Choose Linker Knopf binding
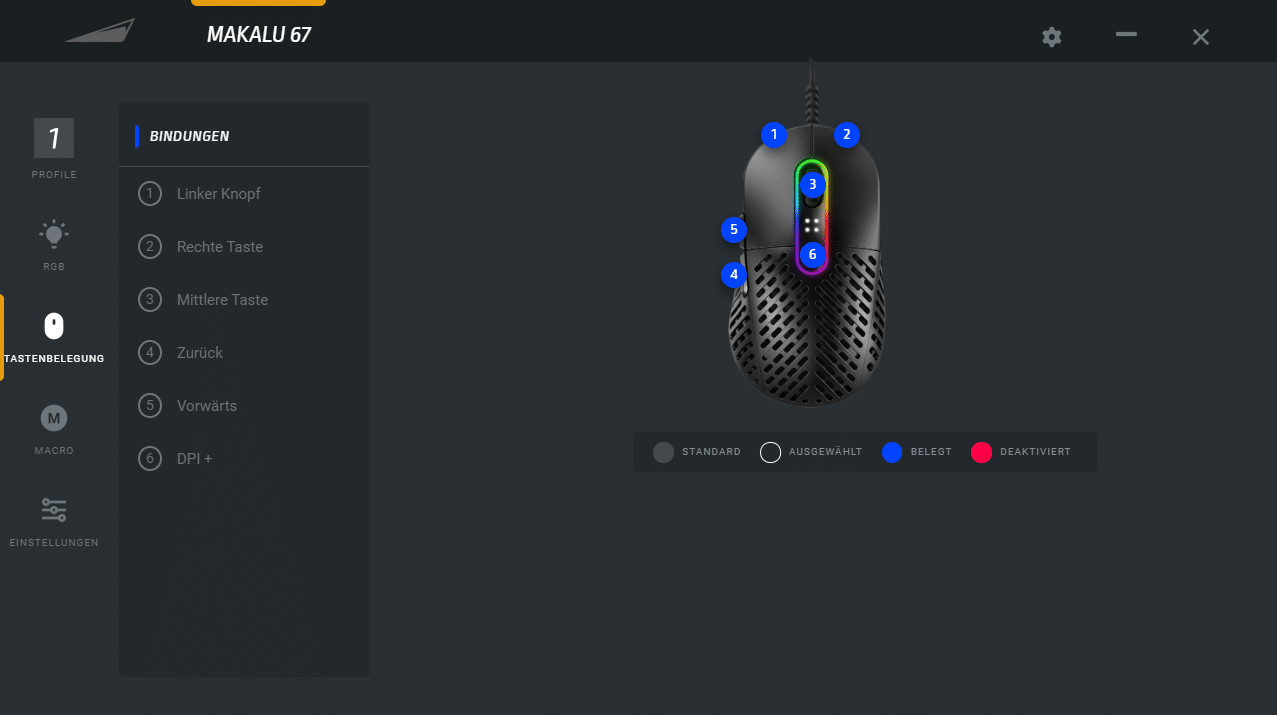The width and height of the screenshot is (1277, 715). tap(244, 194)
